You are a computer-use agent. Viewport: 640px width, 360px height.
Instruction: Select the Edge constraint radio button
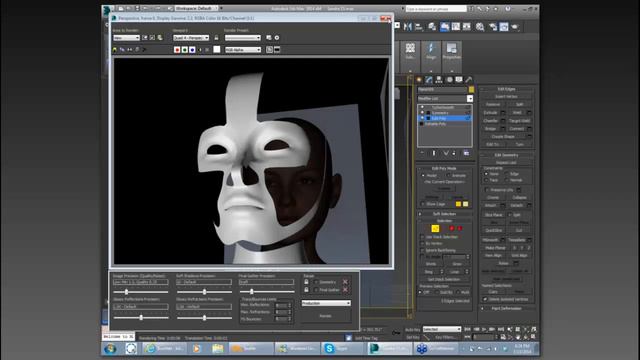click(x=507, y=174)
